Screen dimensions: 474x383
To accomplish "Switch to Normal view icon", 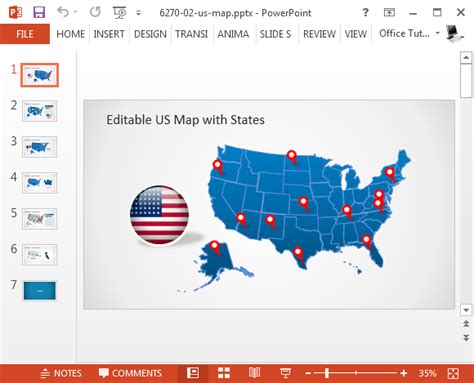I will (x=193, y=373).
